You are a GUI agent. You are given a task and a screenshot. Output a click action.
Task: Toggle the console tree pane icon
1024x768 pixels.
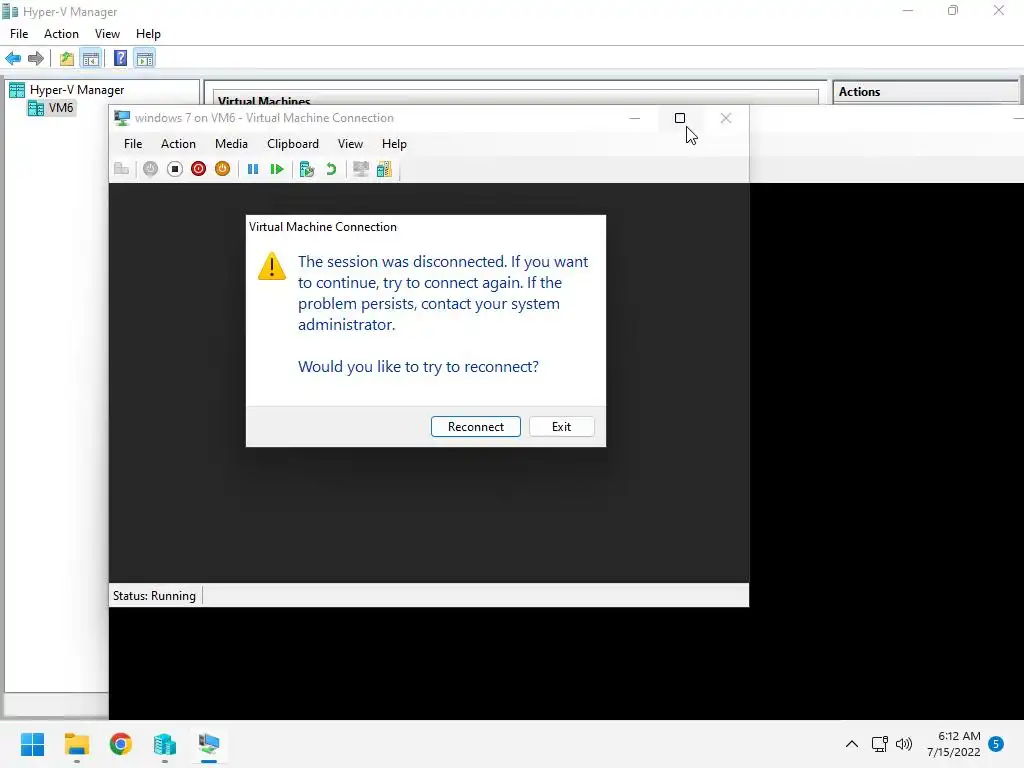tap(91, 59)
